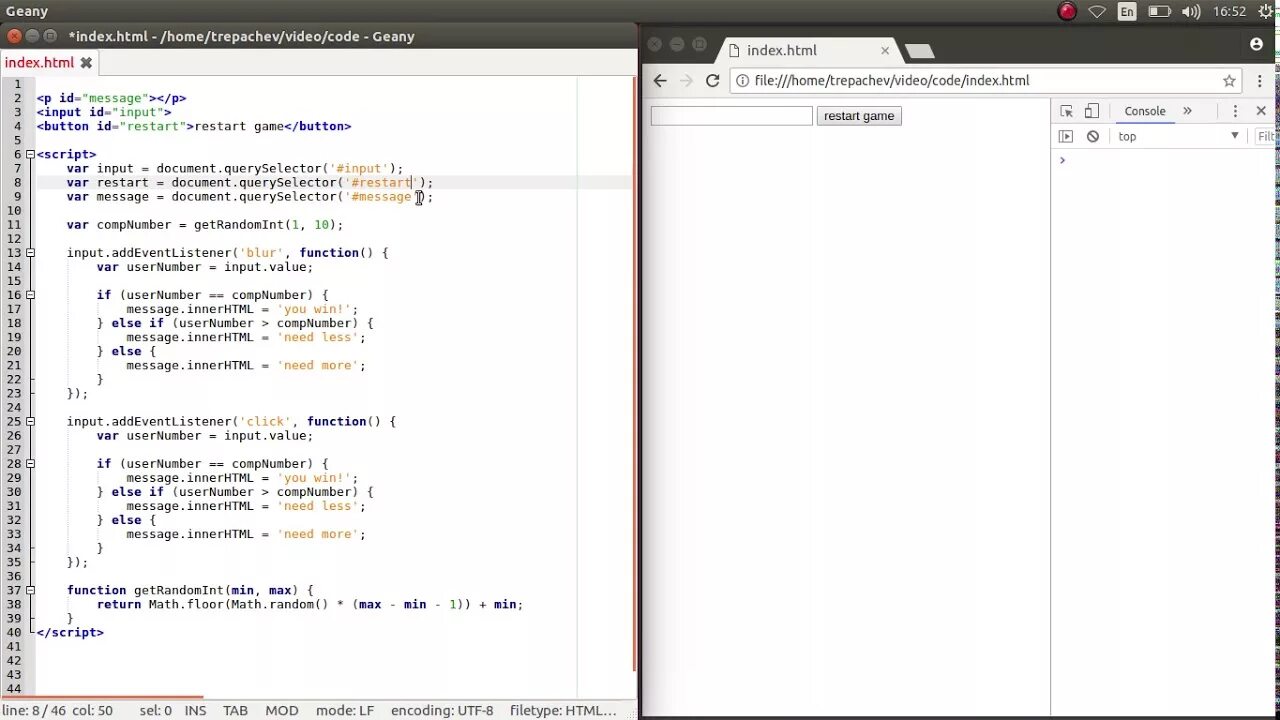The height and width of the screenshot is (720, 1280).
Task: Click the INS insert mode indicator
Action: click(196, 710)
